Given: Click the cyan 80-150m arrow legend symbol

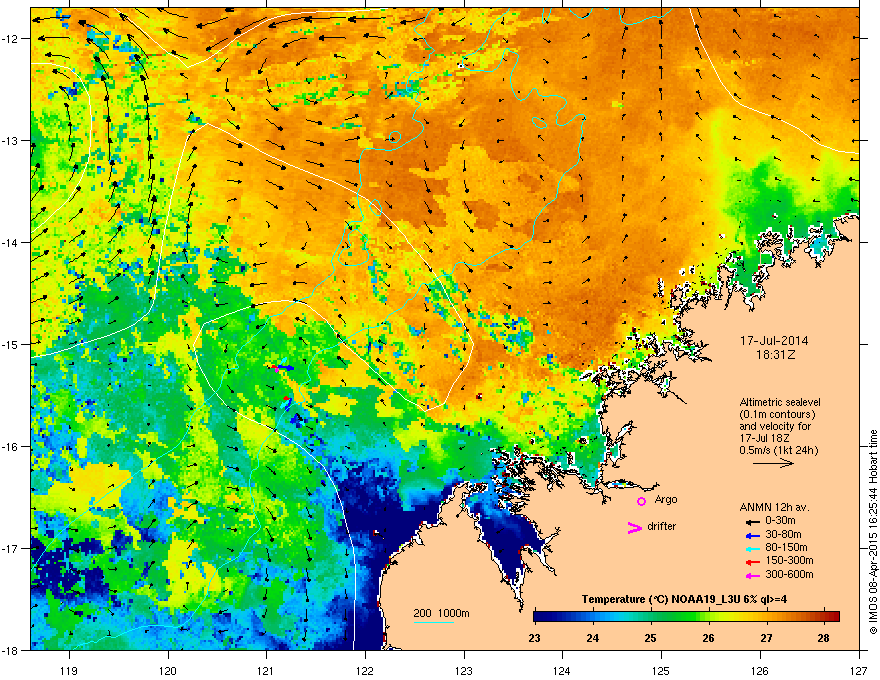Looking at the screenshot, I should click(x=751, y=548).
